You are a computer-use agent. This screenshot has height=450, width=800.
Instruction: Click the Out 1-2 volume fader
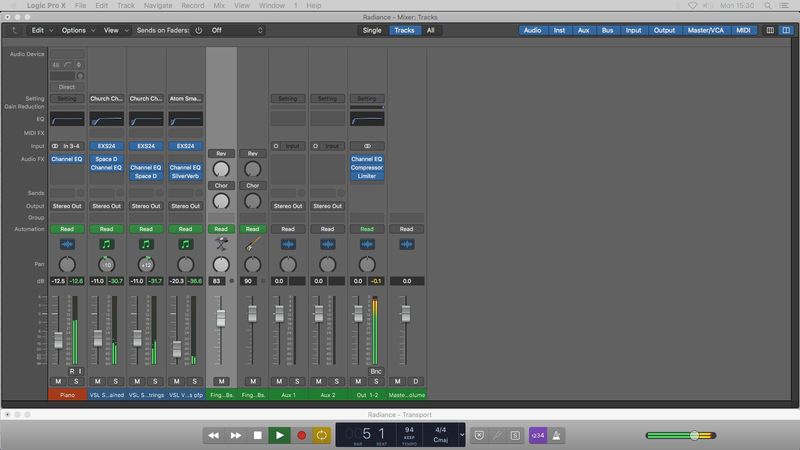pyautogui.click(x=358, y=314)
